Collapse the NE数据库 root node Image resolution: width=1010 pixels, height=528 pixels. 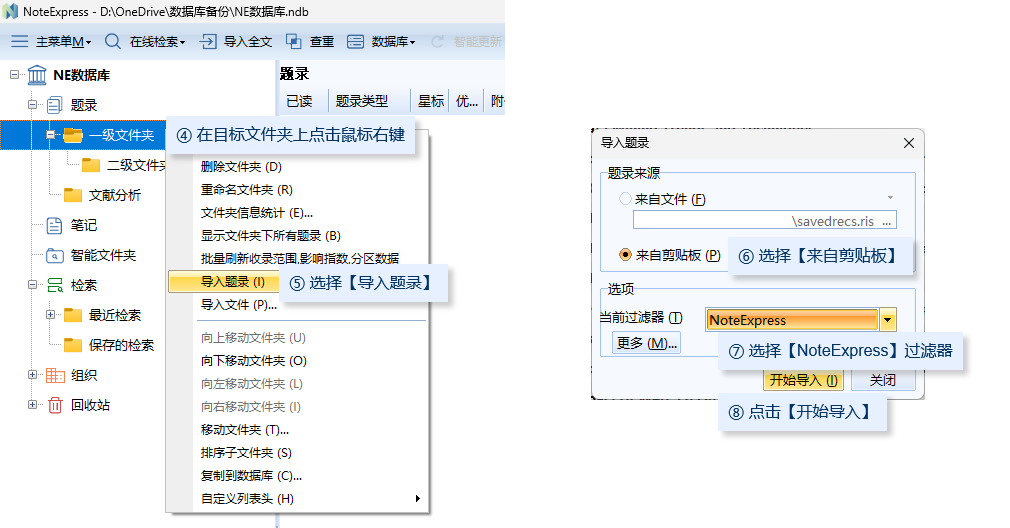14,75
